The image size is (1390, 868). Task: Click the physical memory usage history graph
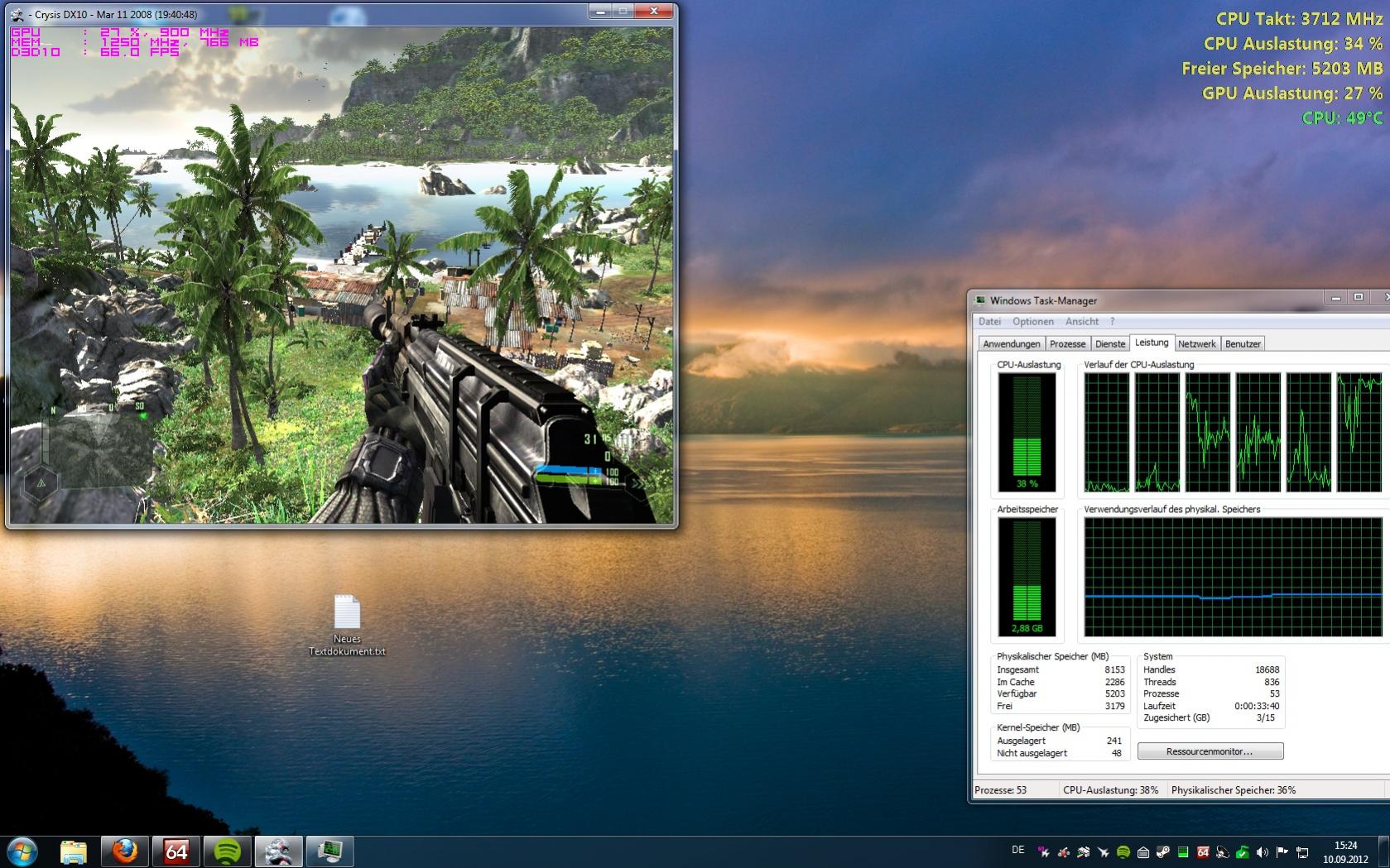[x=1233, y=577]
